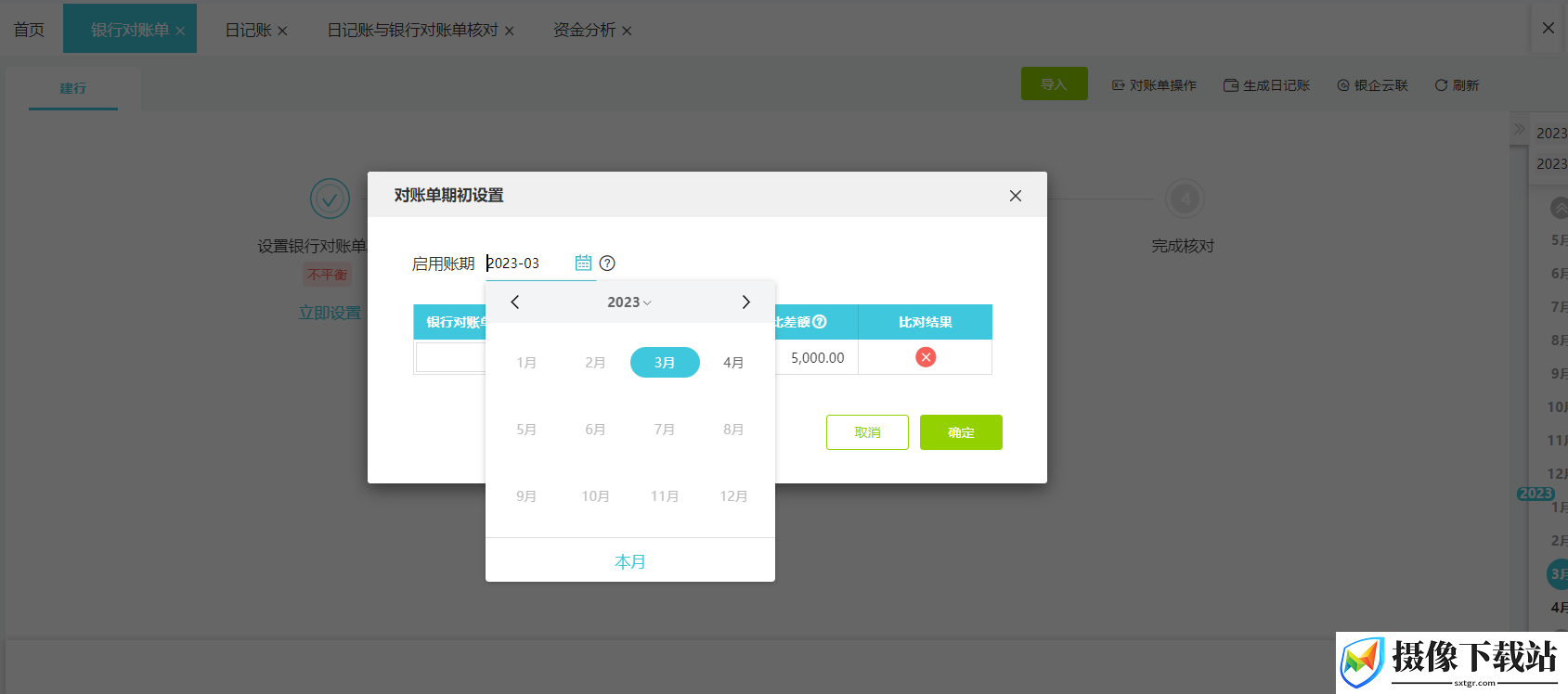
Task: Pick 6月 in the month picker
Action: click(x=595, y=430)
